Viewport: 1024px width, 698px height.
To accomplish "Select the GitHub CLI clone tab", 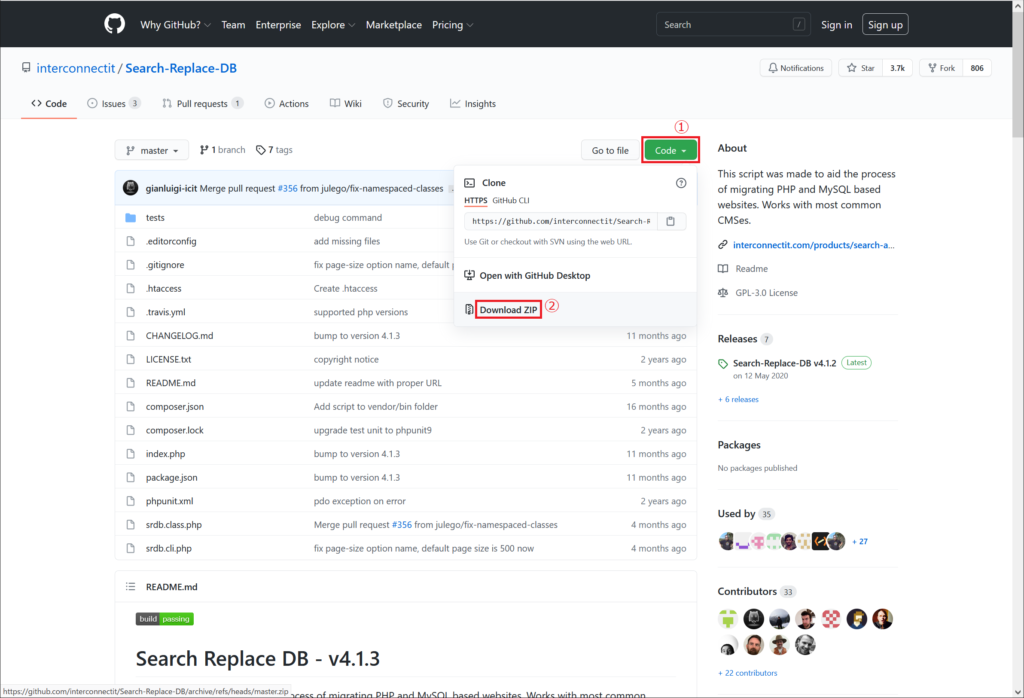I will pos(511,200).
